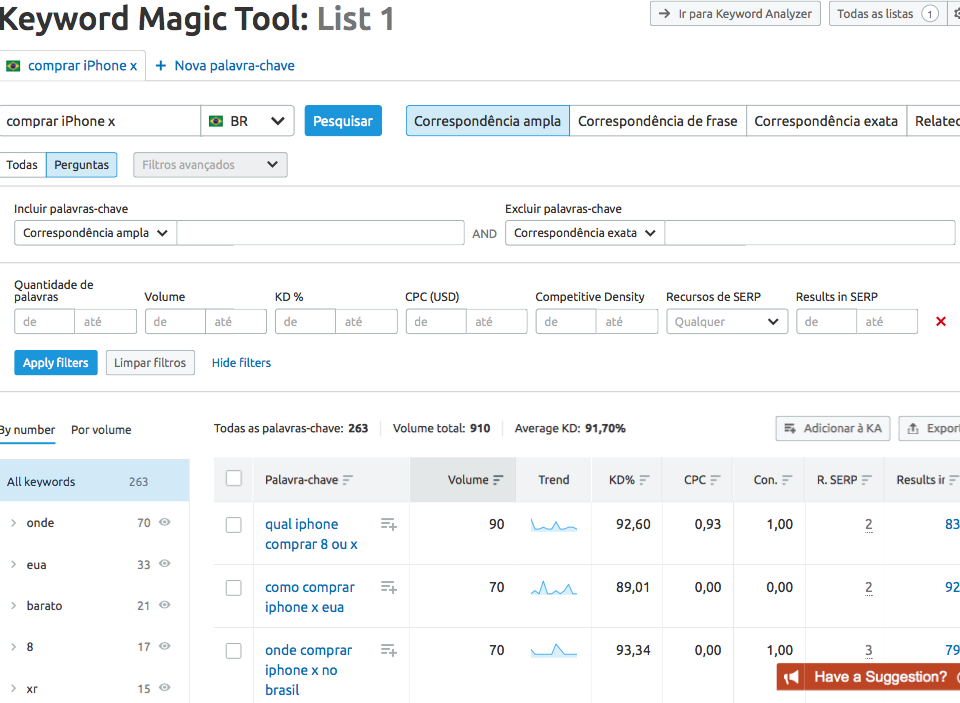Screen dimensions: 960x703
Task: Click the Pesquisar button
Action: 343,121
